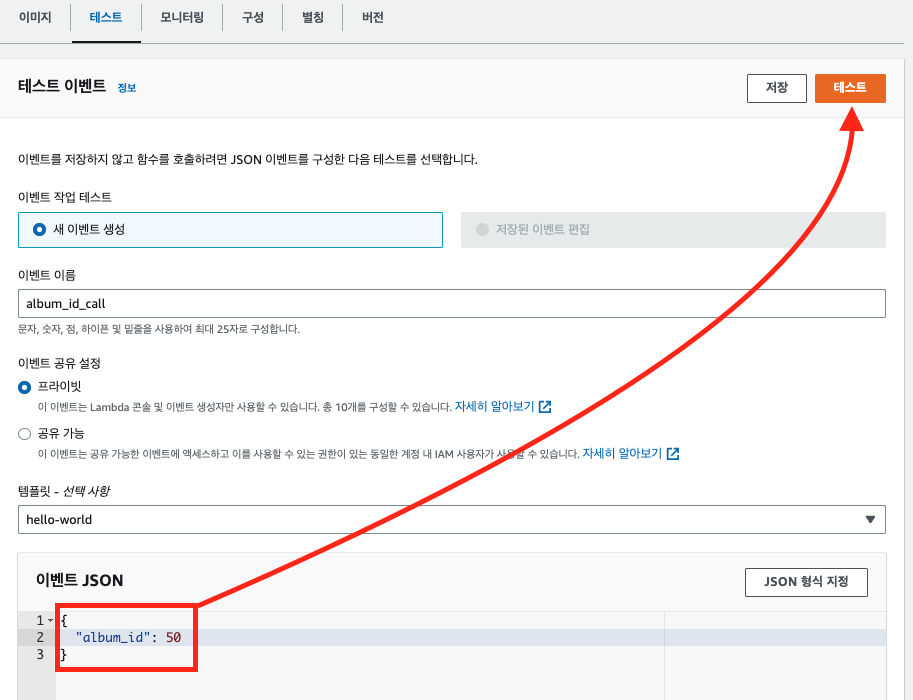Focus the 이벤트 이름 field containing album_id_call
913x700 pixels.
tap(452, 303)
